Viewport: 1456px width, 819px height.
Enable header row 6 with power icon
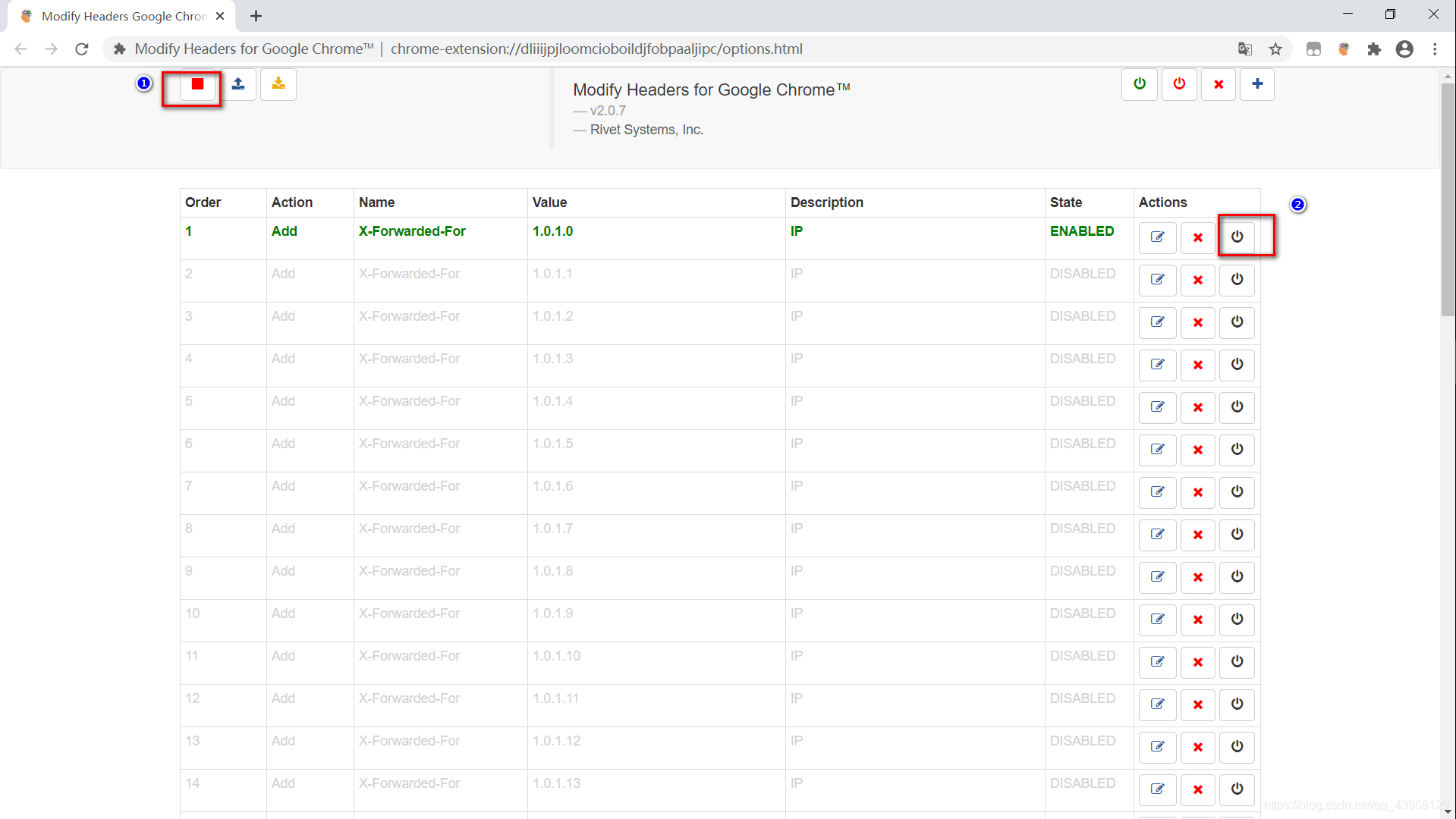pyautogui.click(x=1237, y=450)
